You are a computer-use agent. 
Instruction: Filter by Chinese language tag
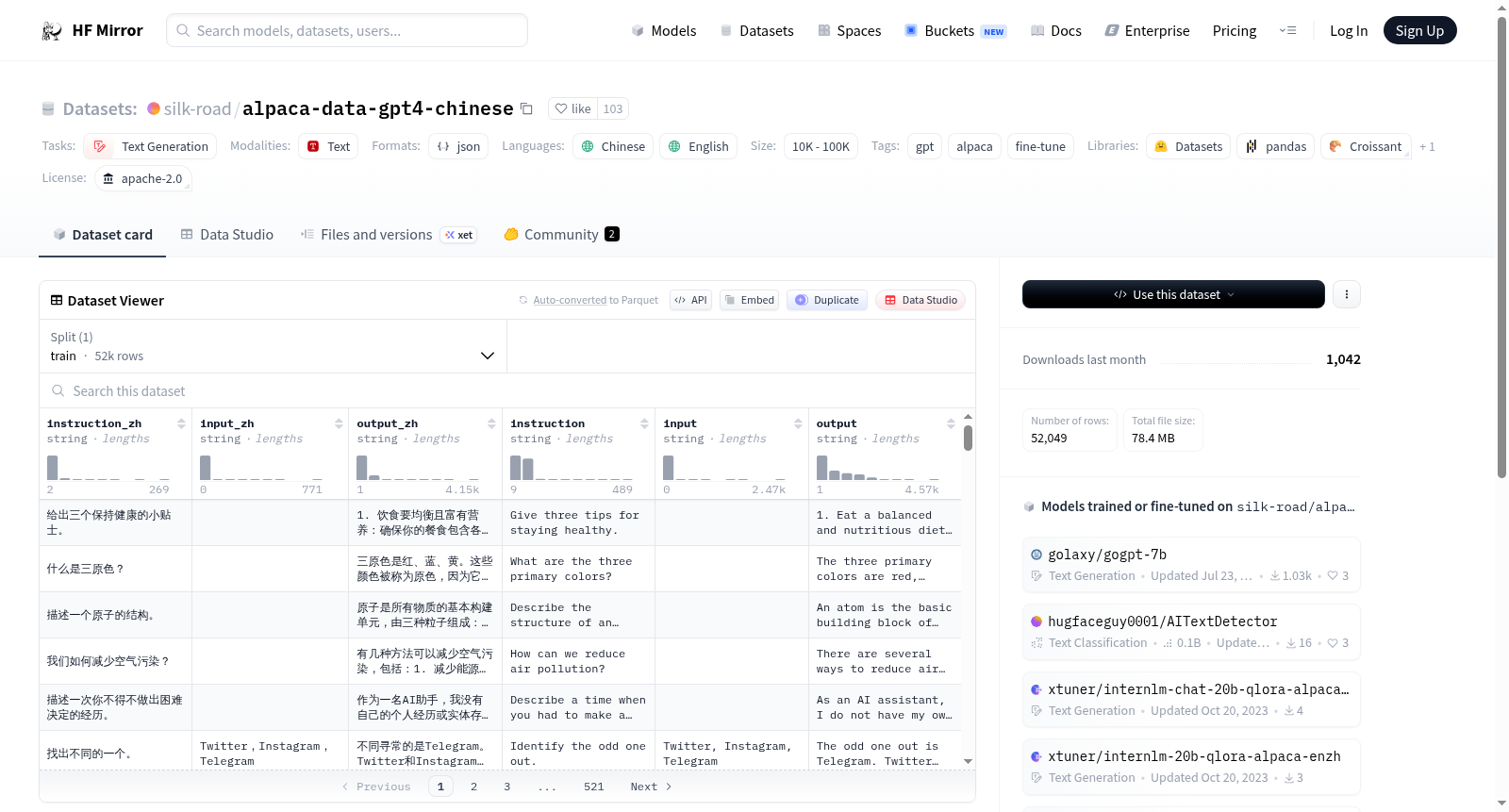pyautogui.click(x=613, y=146)
